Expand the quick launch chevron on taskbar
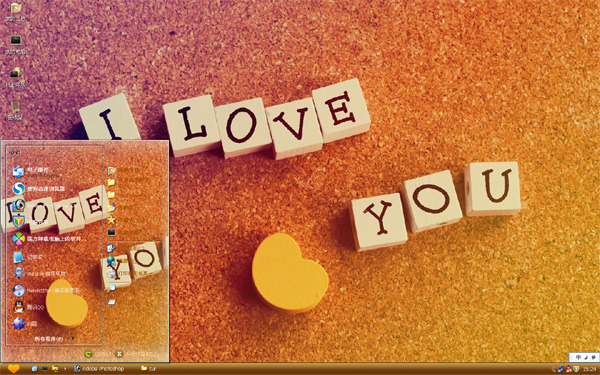Screen dimensions: 600x375 pos(65,368)
